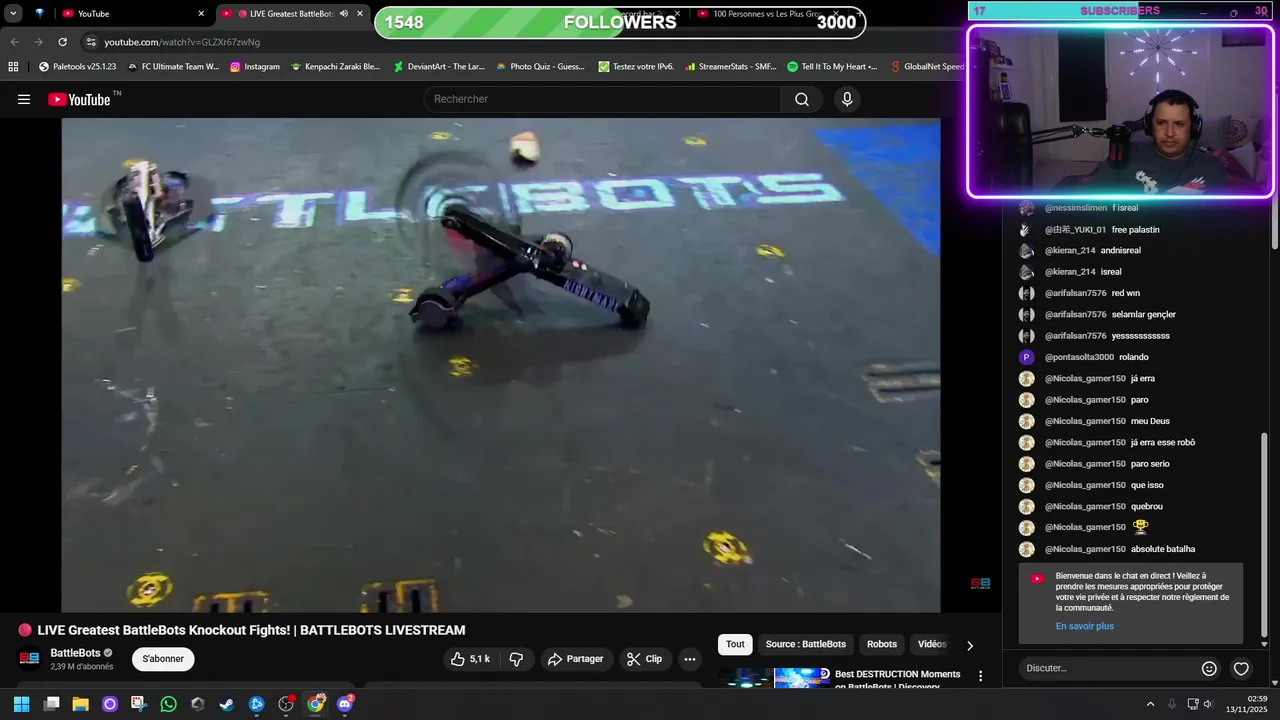Viewport: 1280px width, 720px height.
Task: Switch to the 100 Personnes vs tab
Action: click(x=770, y=14)
